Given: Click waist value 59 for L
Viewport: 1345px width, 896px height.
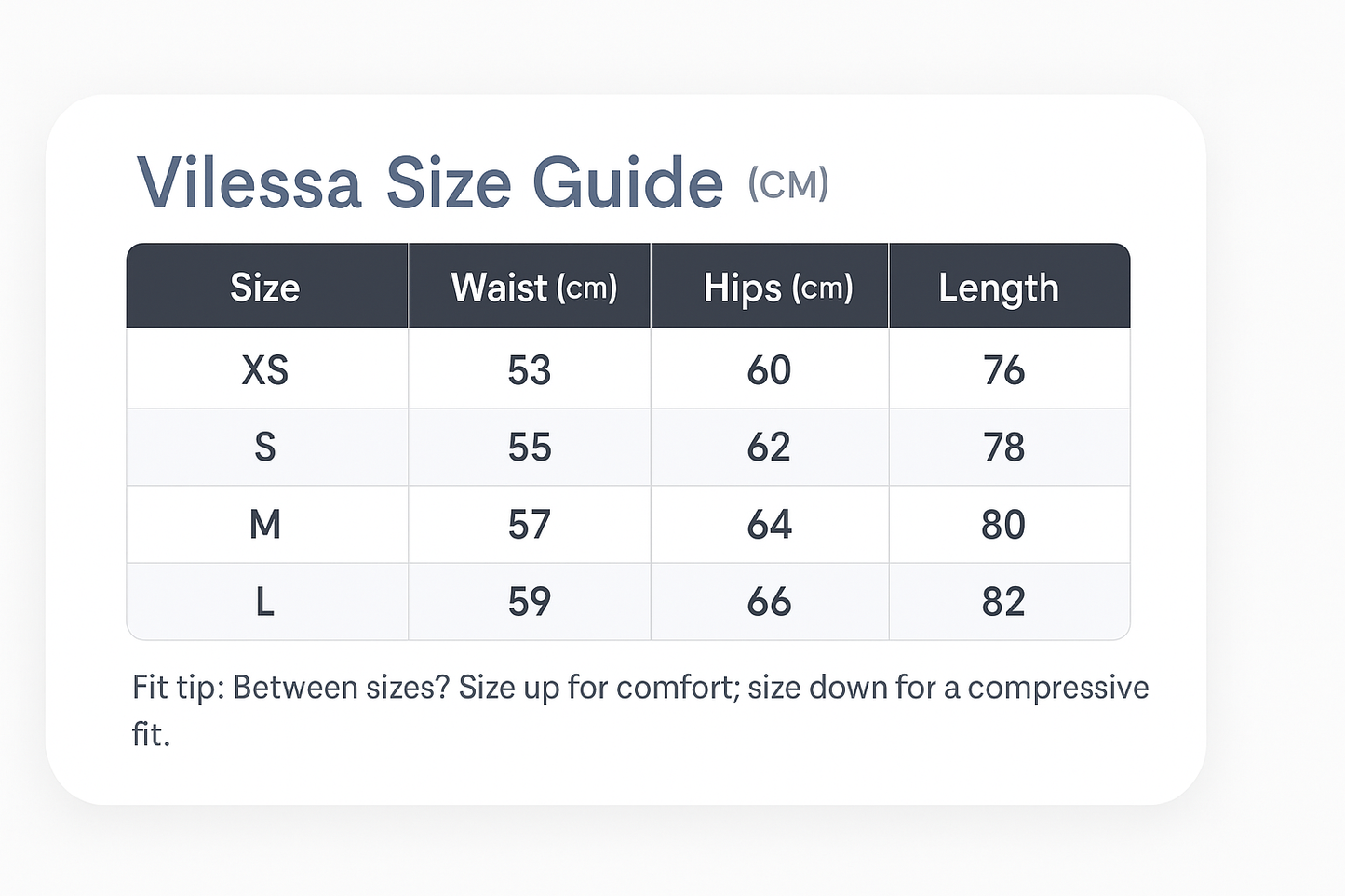Looking at the screenshot, I should pos(530,602).
